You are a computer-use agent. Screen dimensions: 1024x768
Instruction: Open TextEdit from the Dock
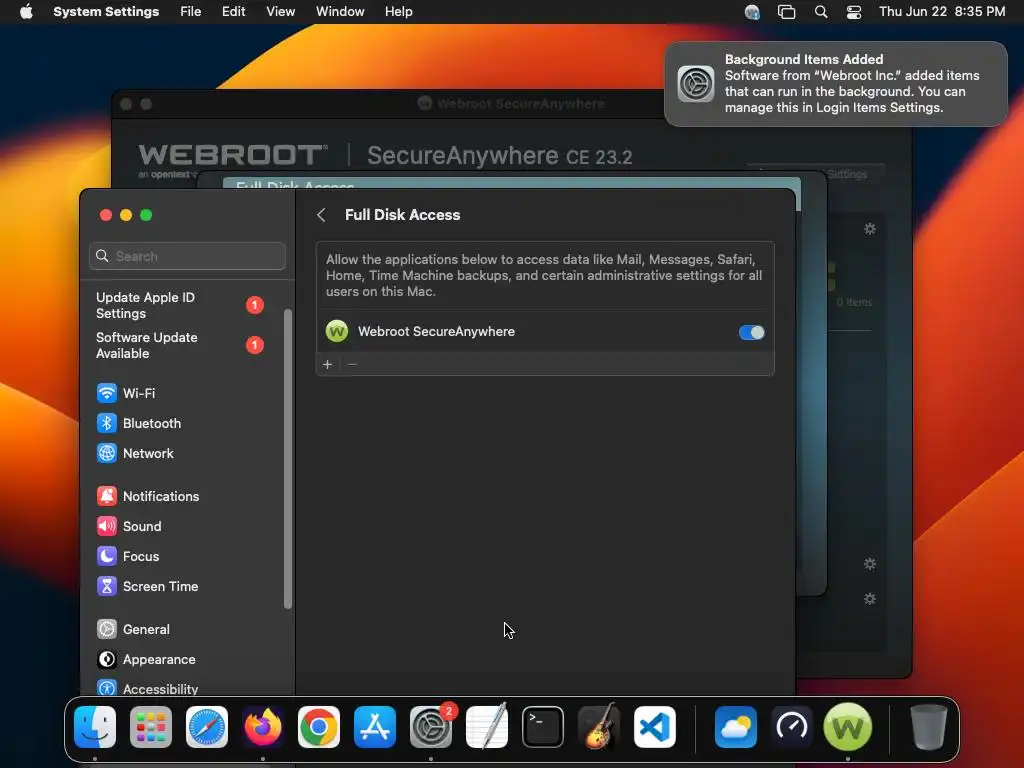(x=487, y=727)
